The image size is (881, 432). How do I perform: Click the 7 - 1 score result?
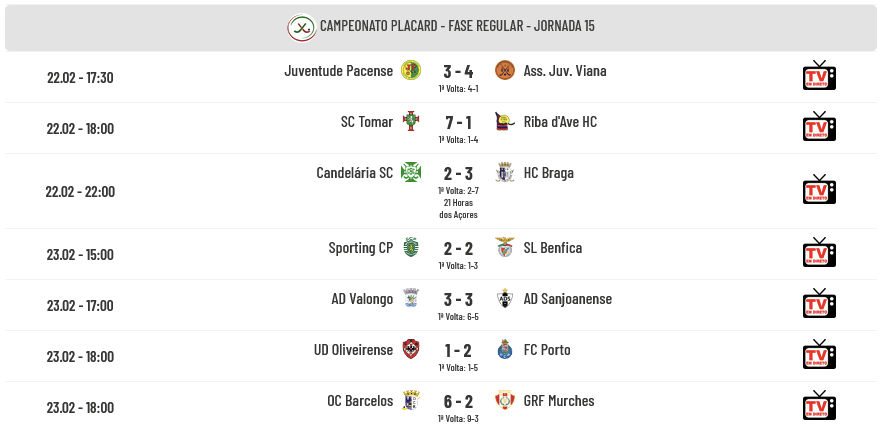458,122
